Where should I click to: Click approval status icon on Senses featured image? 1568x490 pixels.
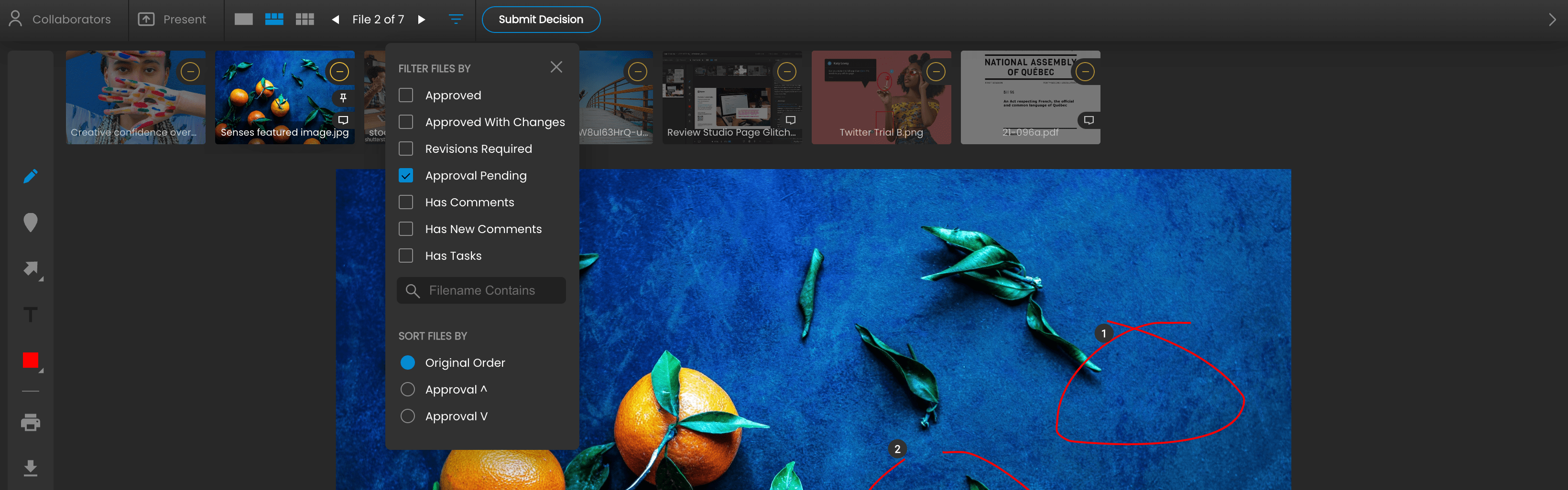(339, 72)
